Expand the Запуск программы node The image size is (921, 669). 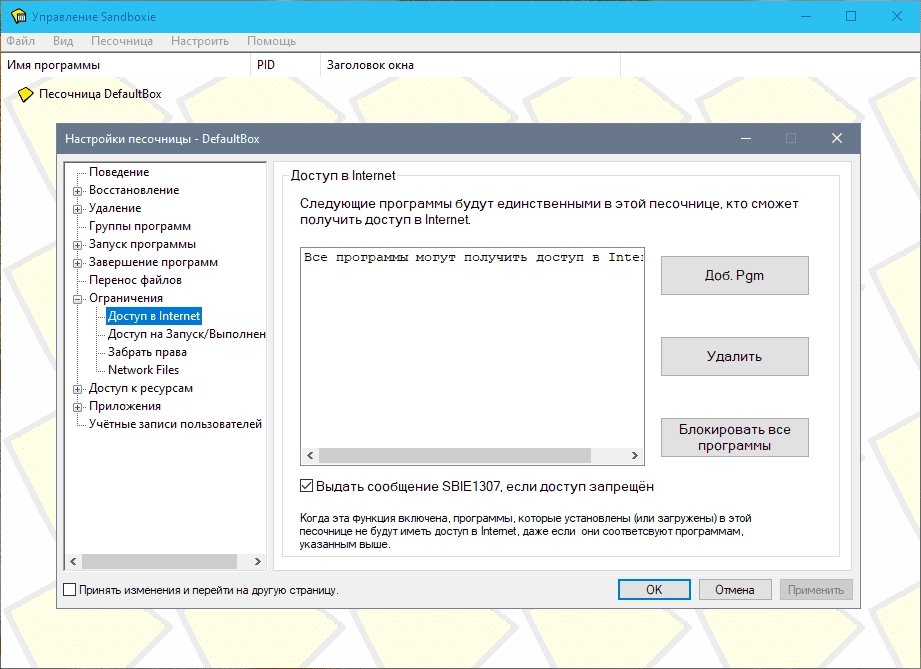pyautogui.click(x=78, y=245)
